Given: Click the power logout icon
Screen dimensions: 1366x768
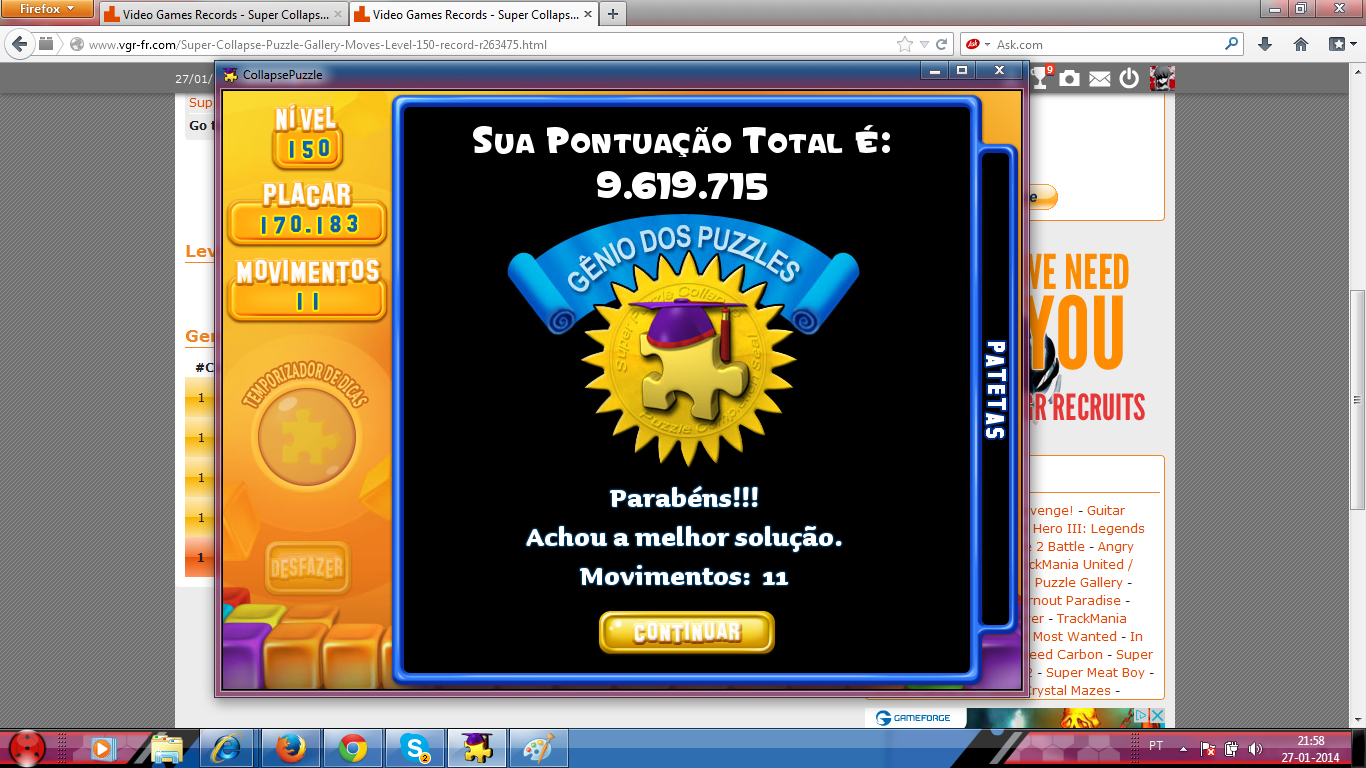Looking at the screenshot, I should coord(1129,78).
